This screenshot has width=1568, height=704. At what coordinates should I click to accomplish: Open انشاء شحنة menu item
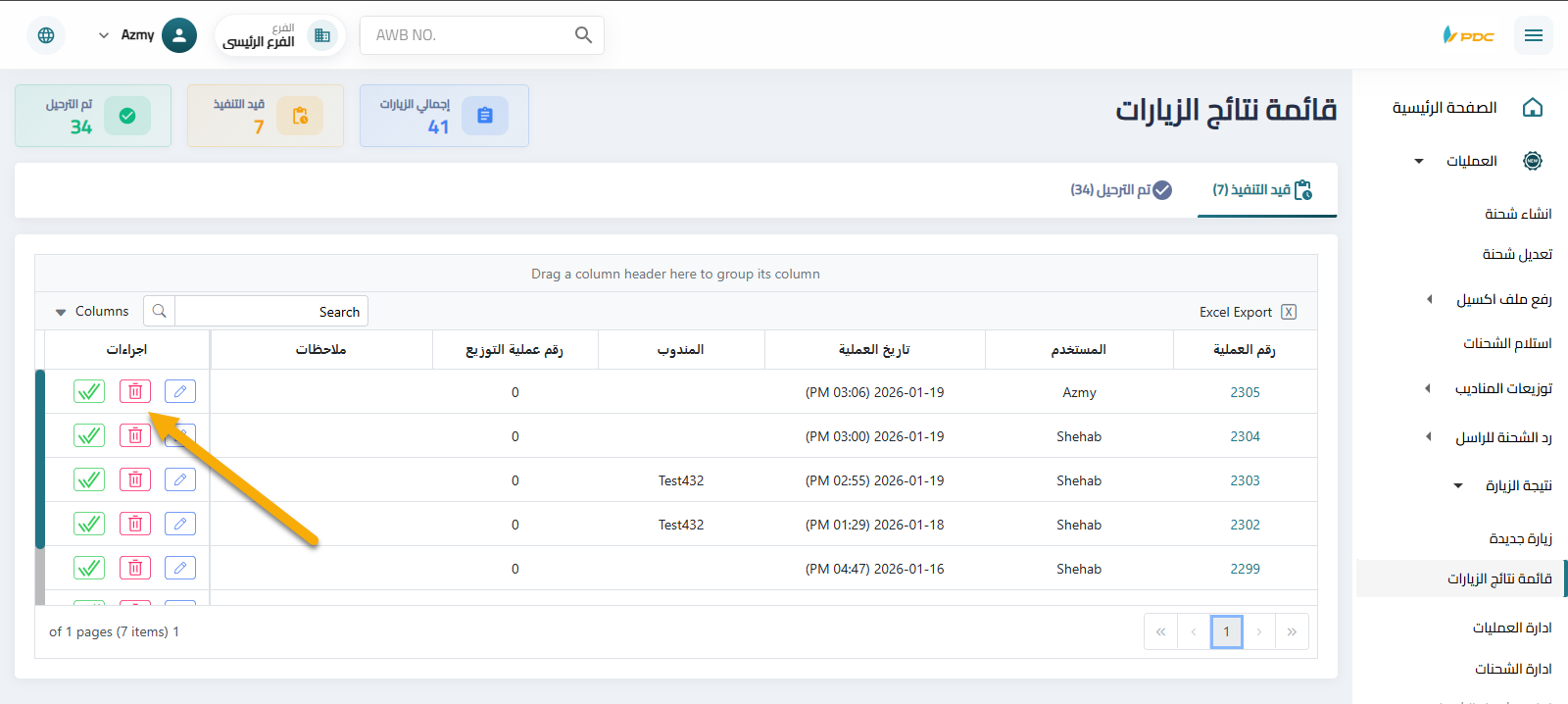pos(1518,214)
